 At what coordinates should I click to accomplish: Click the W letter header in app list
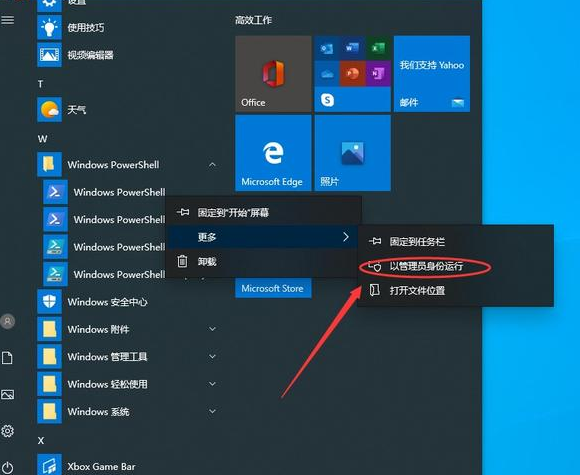[x=42, y=139]
